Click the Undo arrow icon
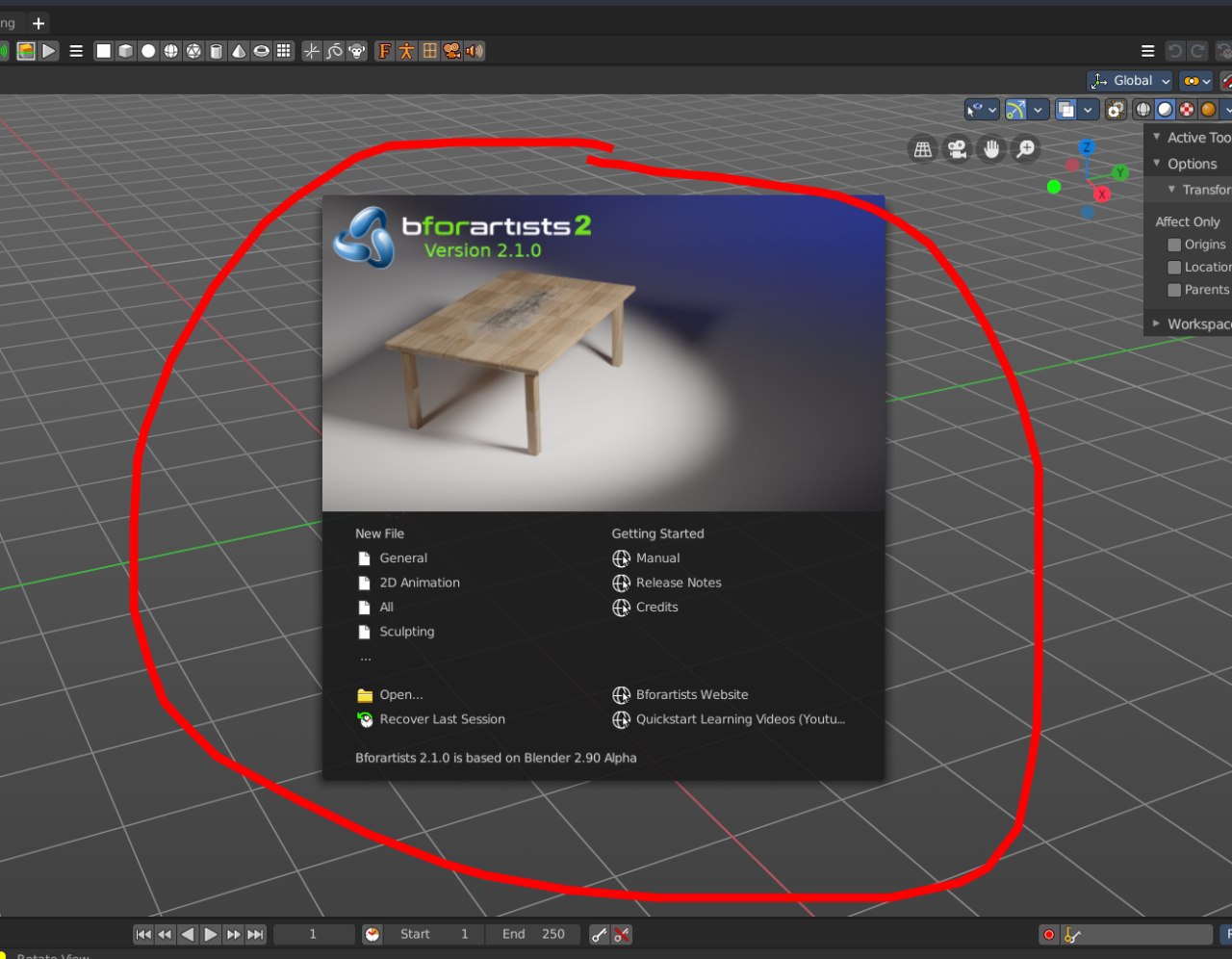The image size is (1232, 959). click(x=1175, y=51)
